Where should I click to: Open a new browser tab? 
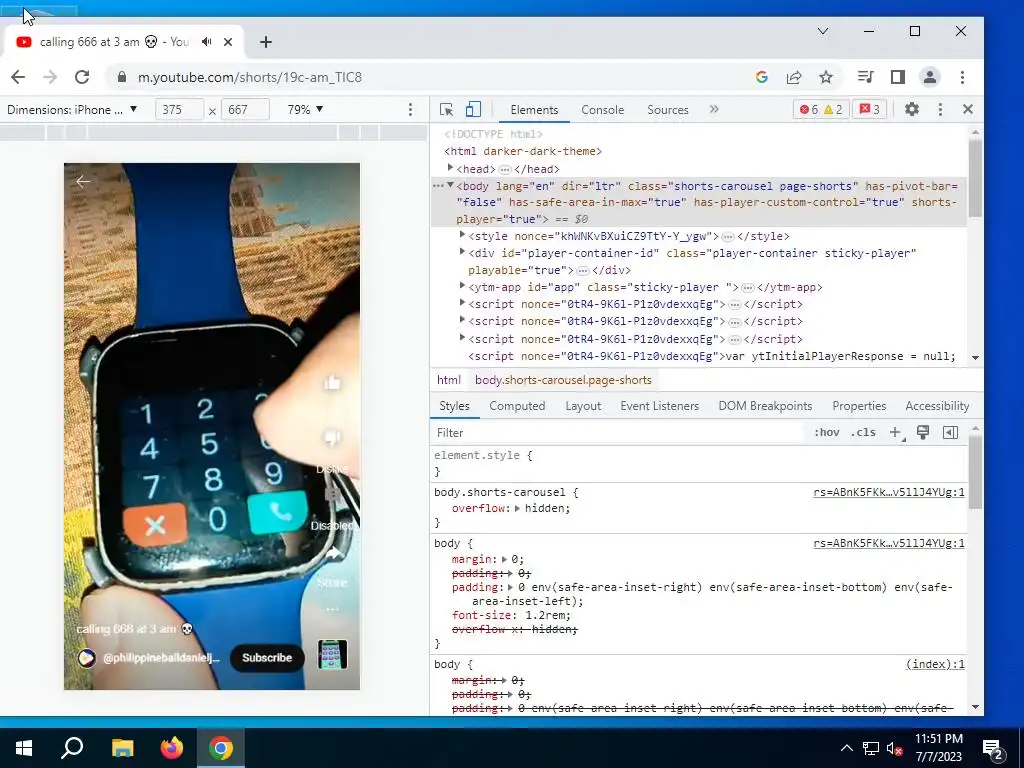265,42
